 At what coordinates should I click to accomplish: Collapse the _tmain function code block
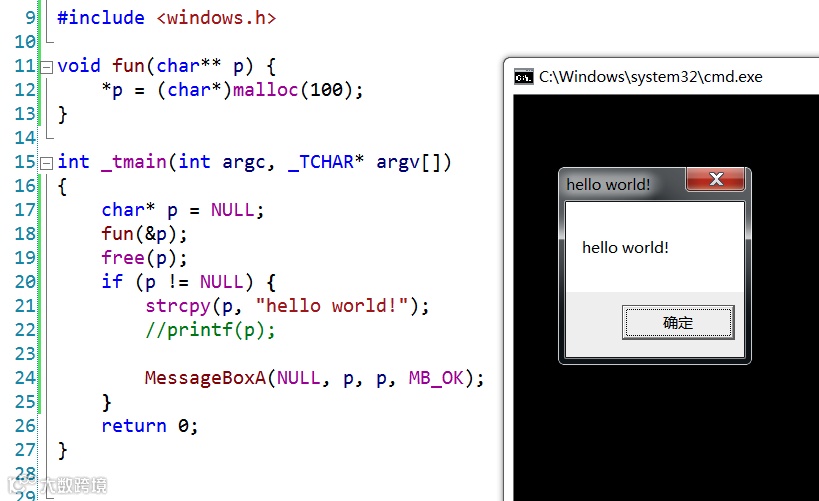click(x=47, y=163)
